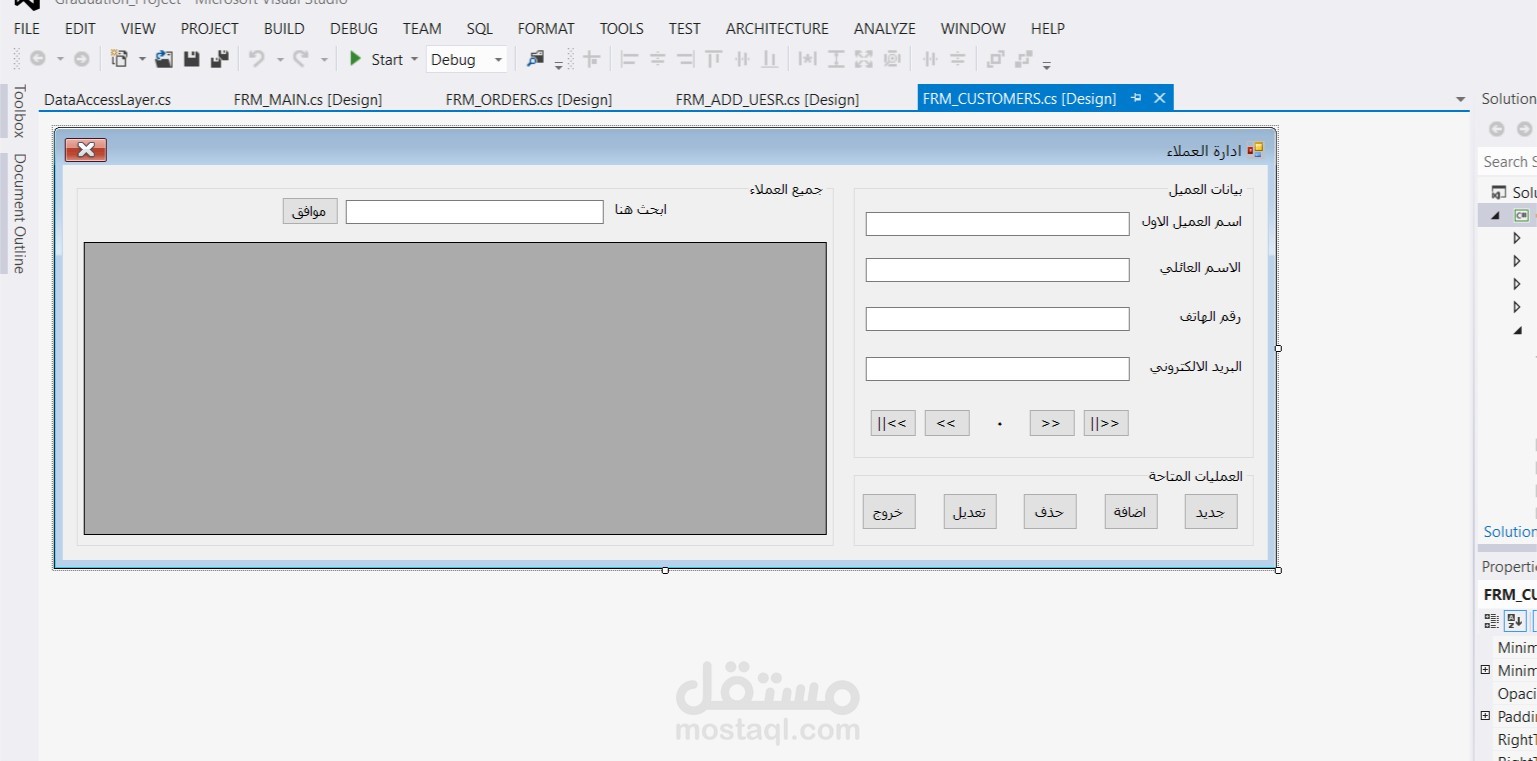Screen dimensions: 1537x761
Task: Click the <<|| navigation button
Action: click(1106, 423)
